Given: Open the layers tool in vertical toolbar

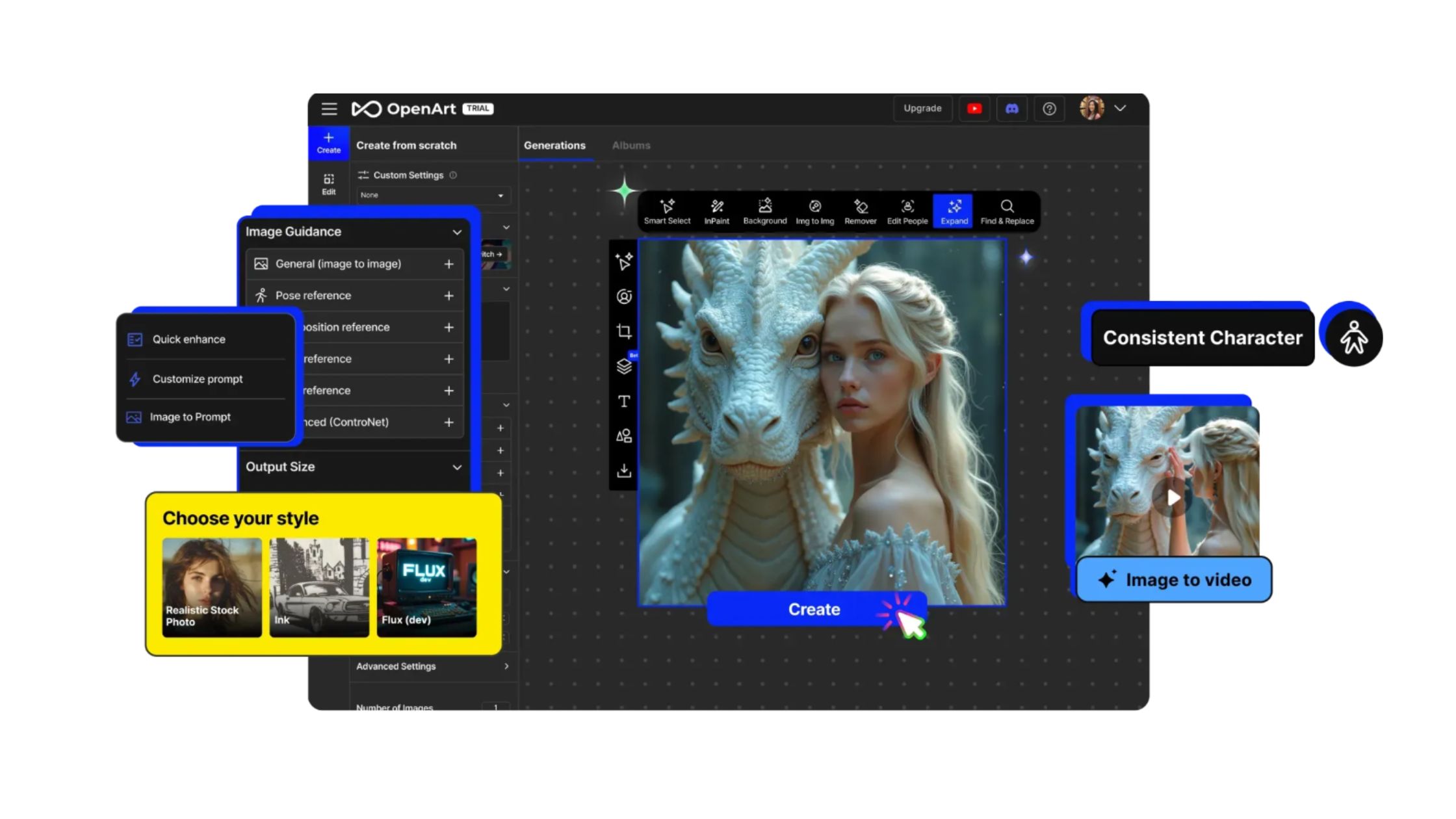Looking at the screenshot, I should point(624,366).
